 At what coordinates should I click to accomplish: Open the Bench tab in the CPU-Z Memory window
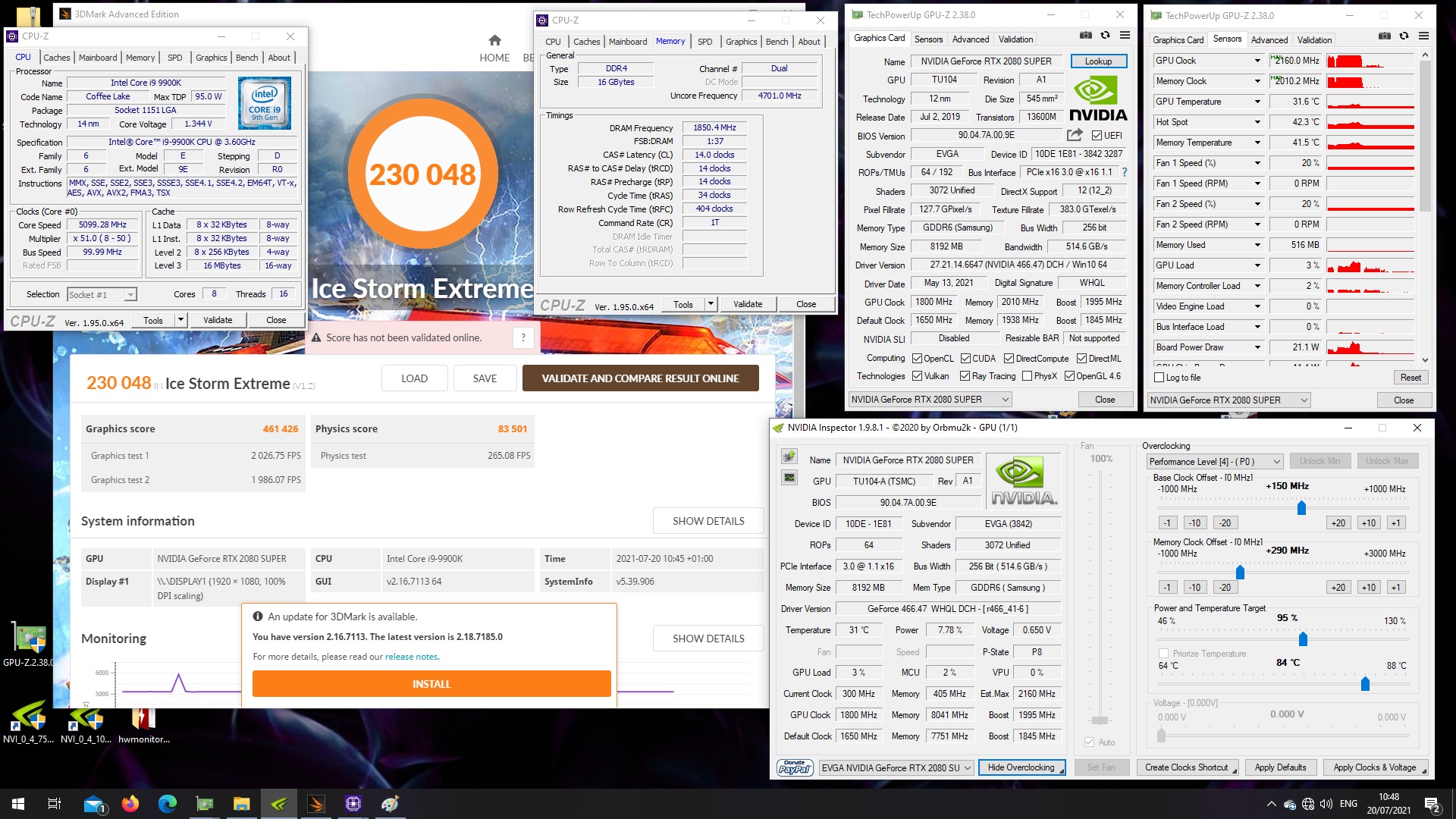(x=777, y=42)
